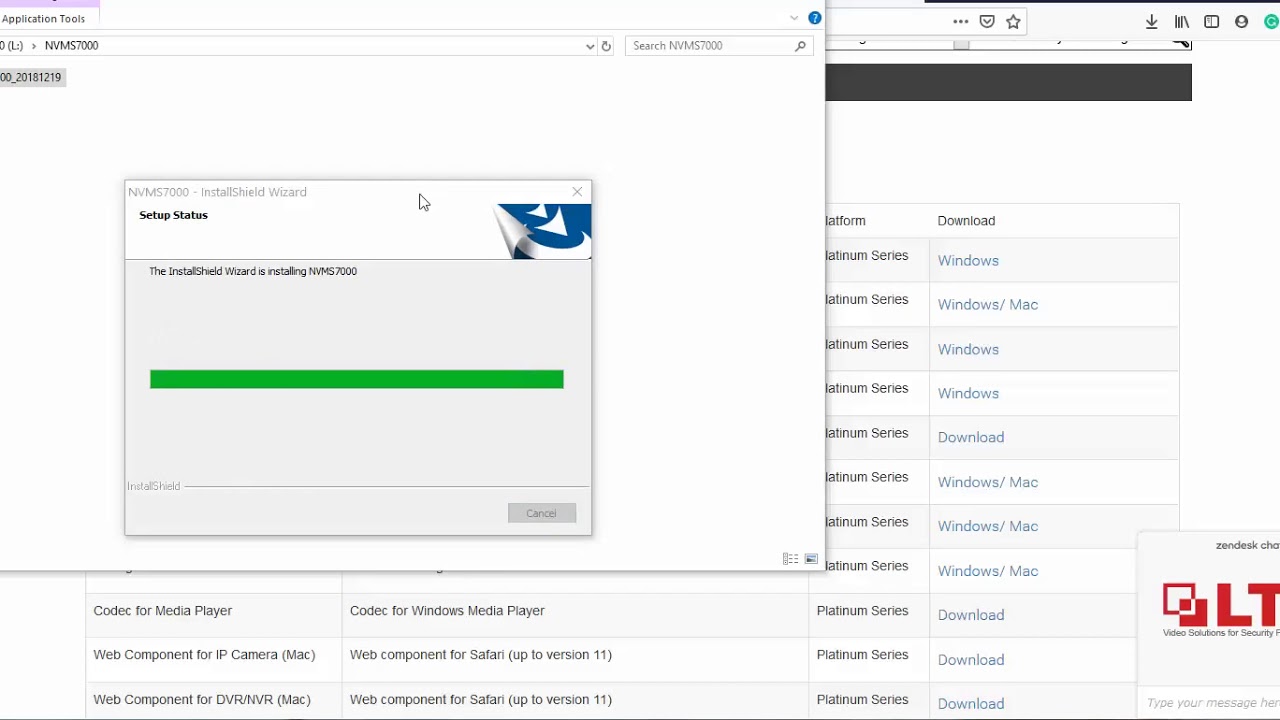Select the file ending 00_20181219 in Explorer
Viewport: 1280px width, 720px height.
31,77
